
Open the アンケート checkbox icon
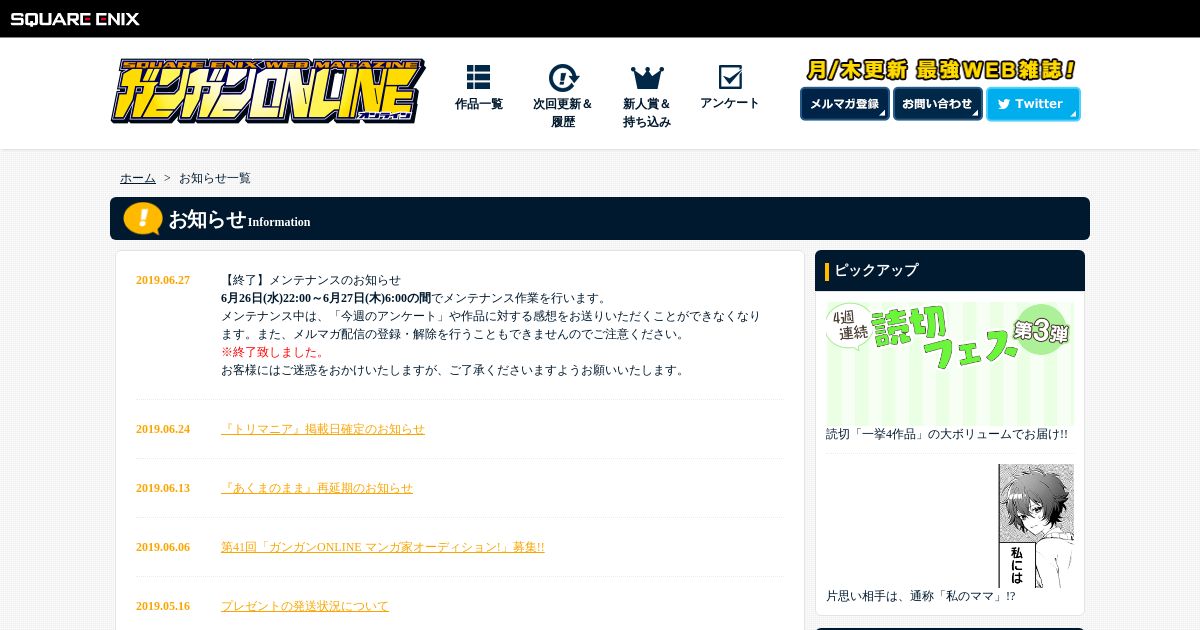pyautogui.click(x=730, y=77)
